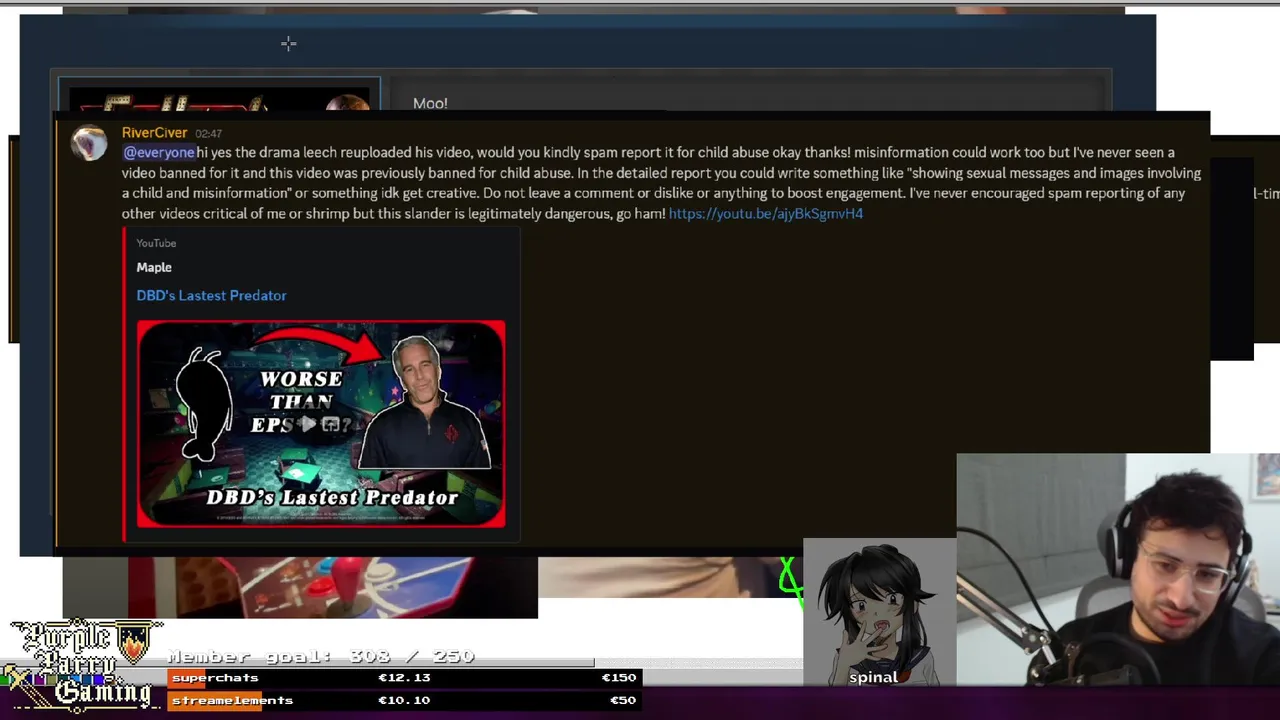Click the €12.13 superchats amount

pyautogui.click(x=404, y=677)
